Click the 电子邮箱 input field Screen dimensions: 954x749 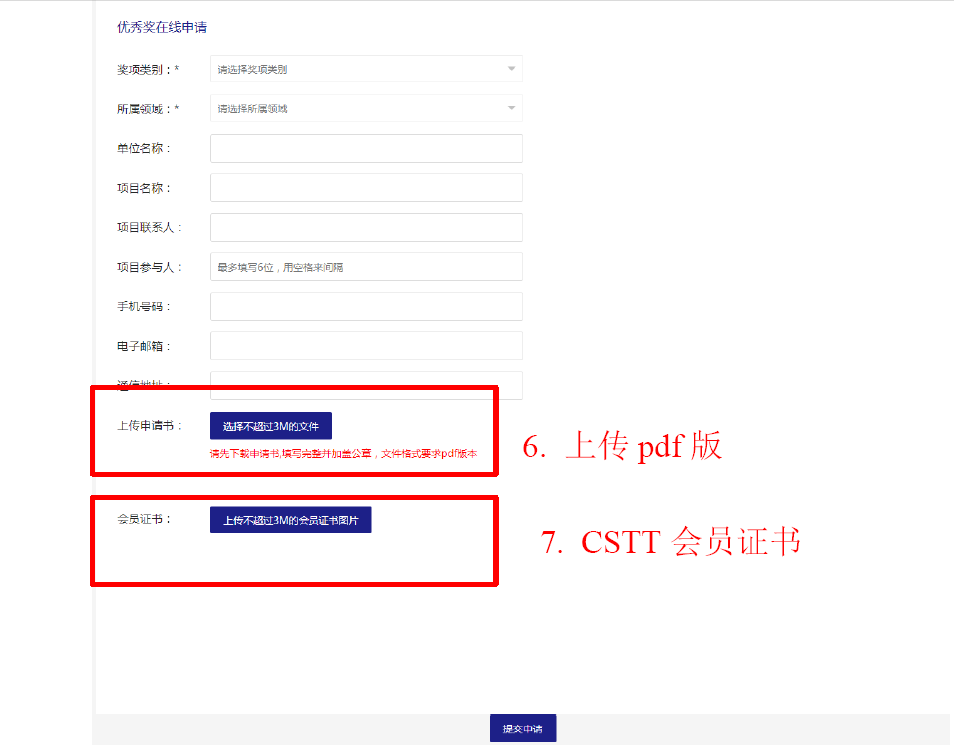[365, 346]
